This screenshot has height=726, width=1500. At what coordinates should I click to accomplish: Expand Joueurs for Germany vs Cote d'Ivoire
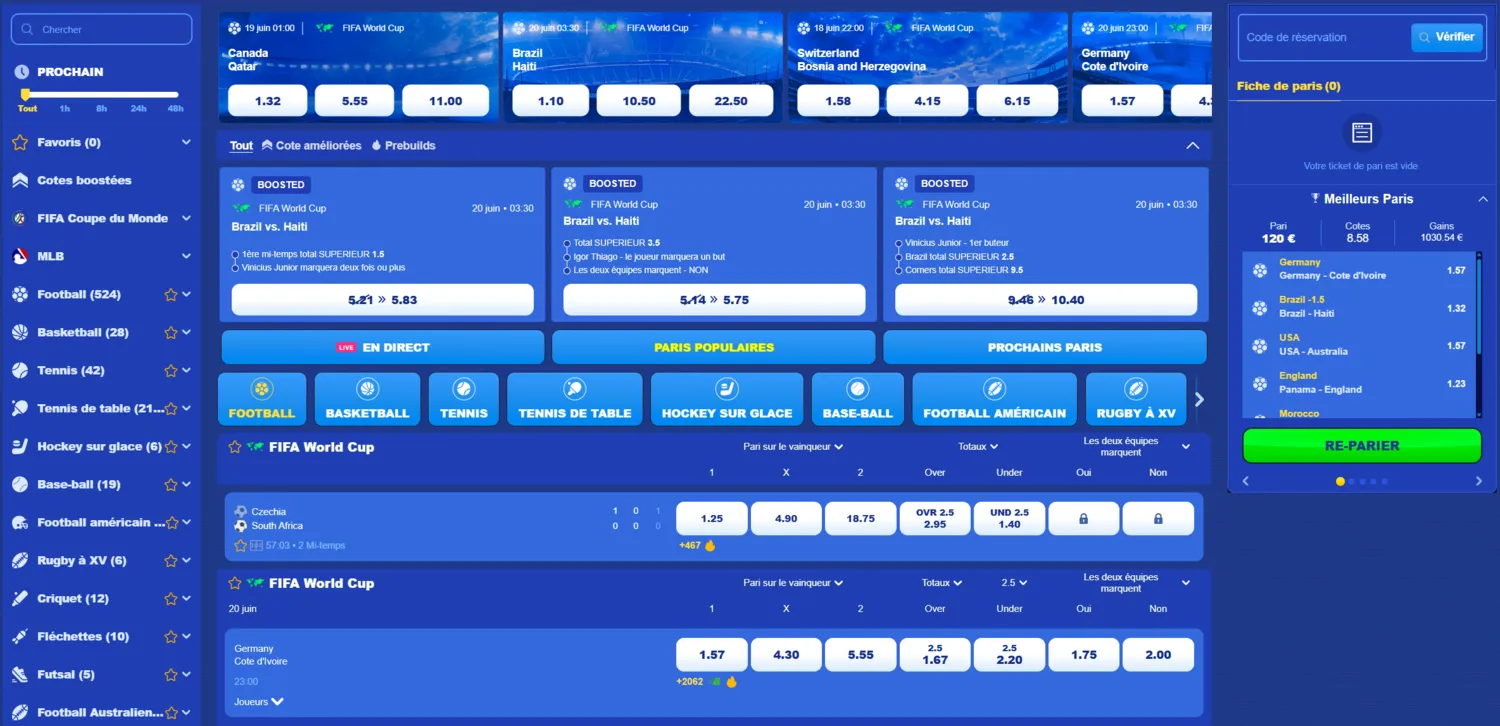coord(259,702)
